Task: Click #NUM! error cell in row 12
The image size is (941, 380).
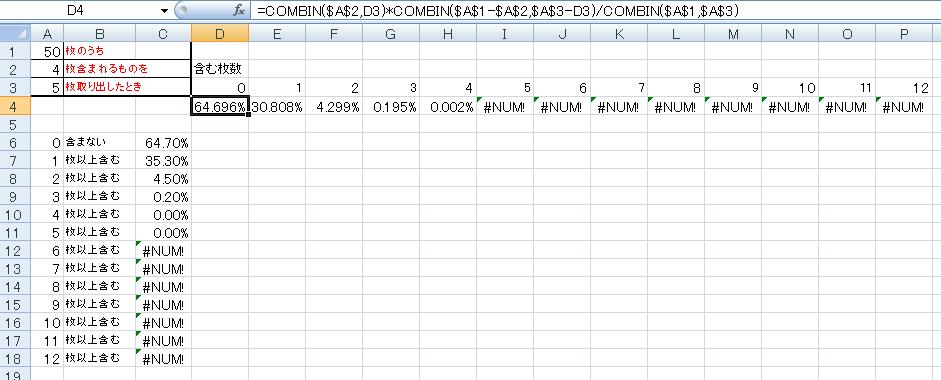Action: (x=163, y=251)
